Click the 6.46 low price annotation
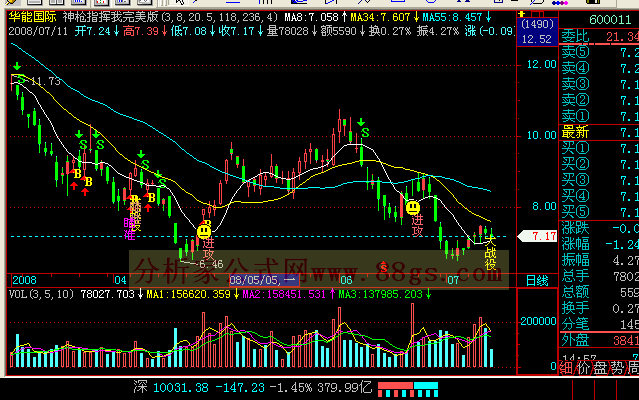 pos(212,264)
